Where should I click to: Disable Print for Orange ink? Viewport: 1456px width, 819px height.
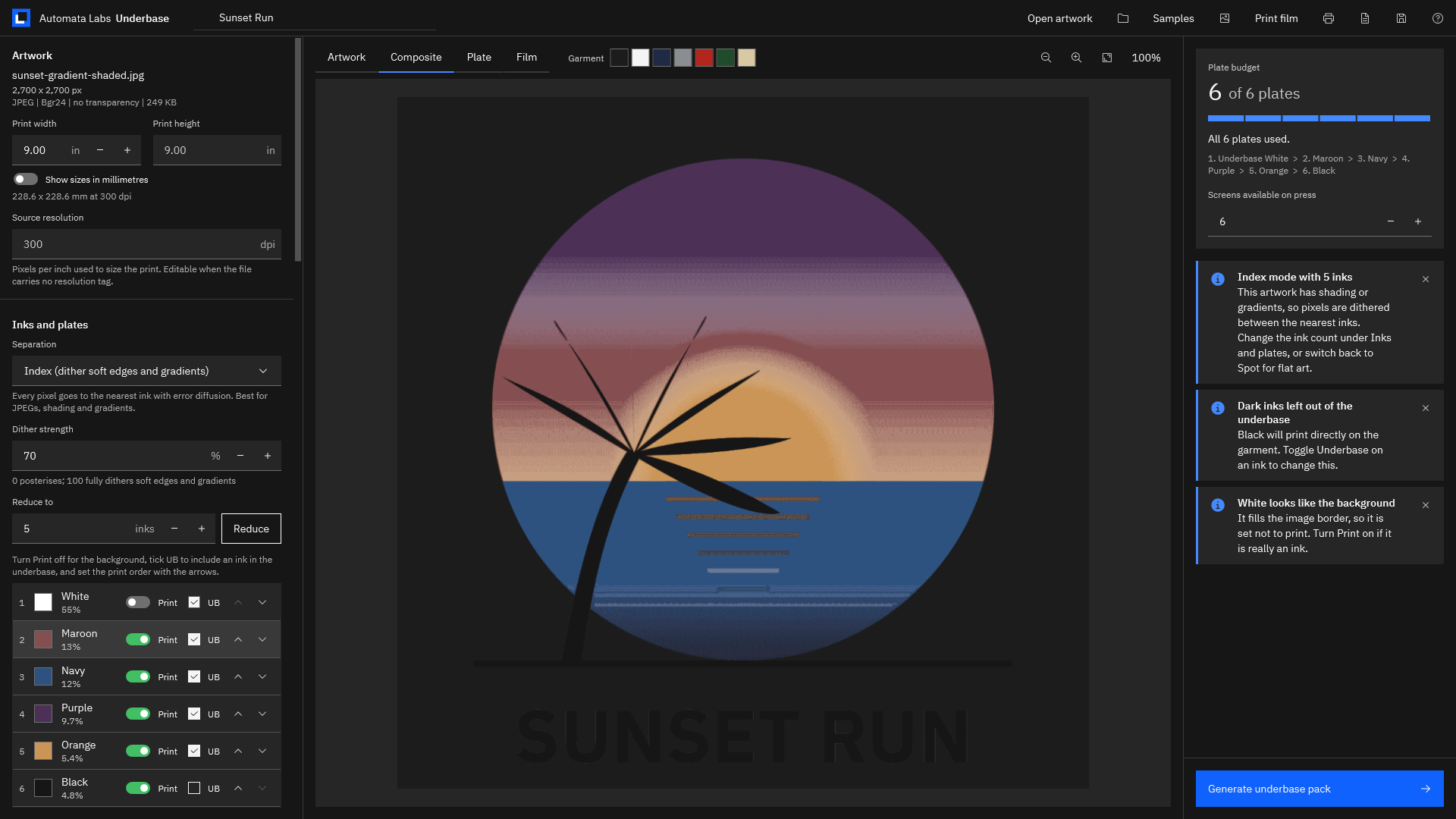pos(138,751)
